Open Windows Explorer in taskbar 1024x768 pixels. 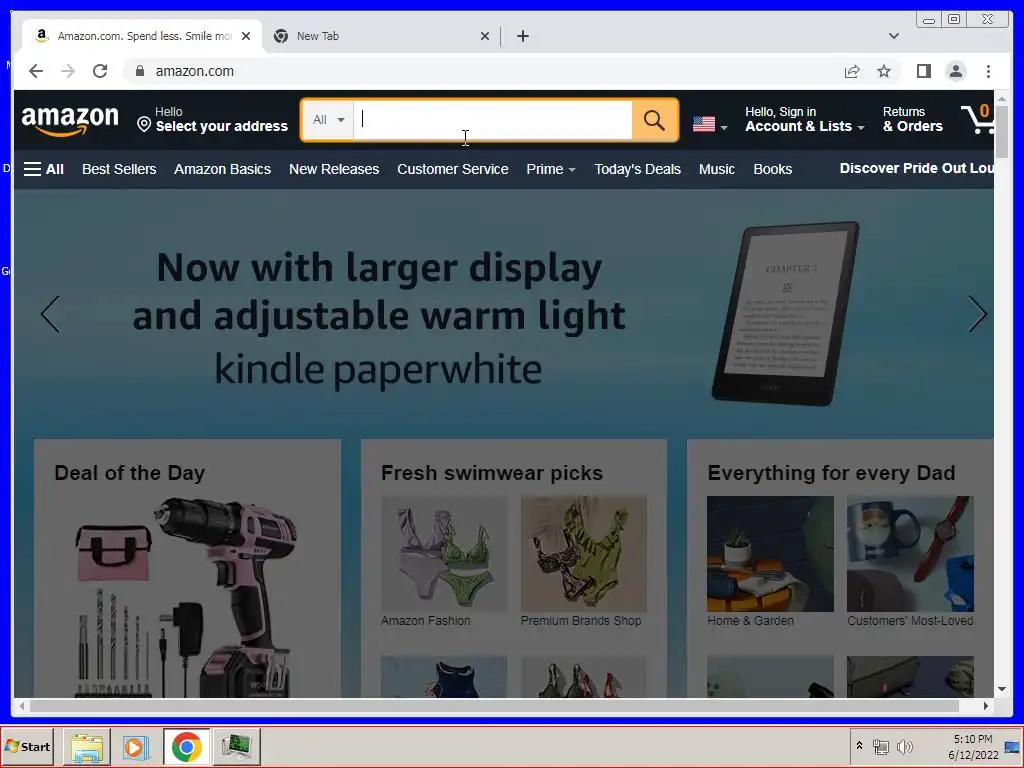click(x=87, y=747)
